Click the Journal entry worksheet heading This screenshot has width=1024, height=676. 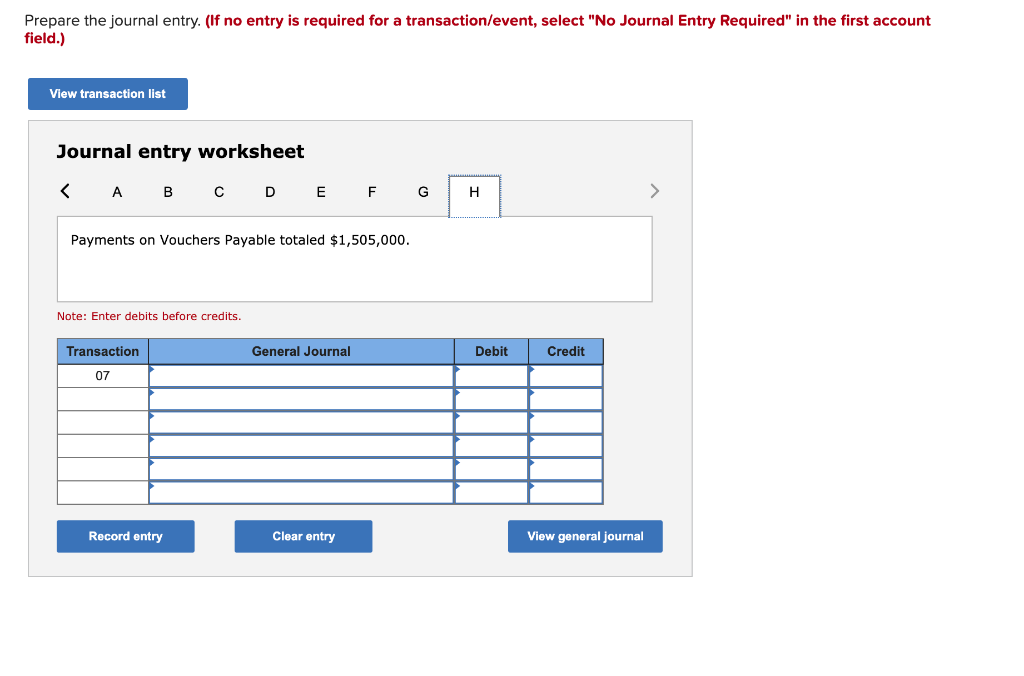pos(180,152)
